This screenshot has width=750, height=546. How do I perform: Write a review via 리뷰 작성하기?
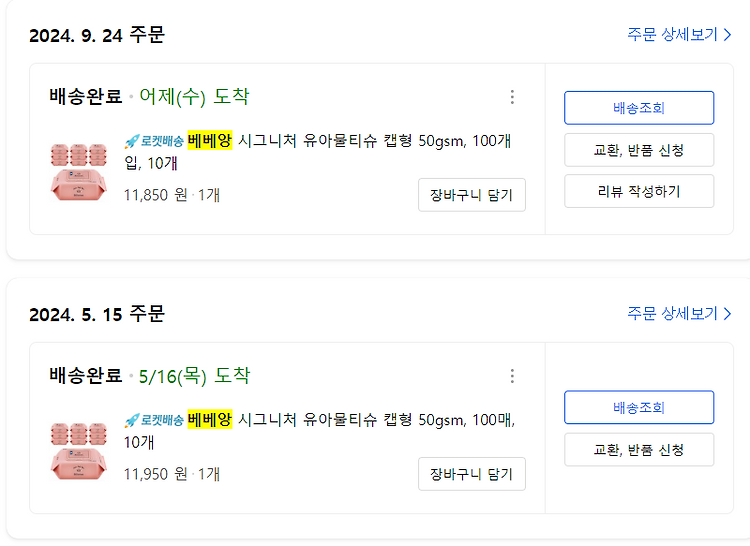click(639, 191)
